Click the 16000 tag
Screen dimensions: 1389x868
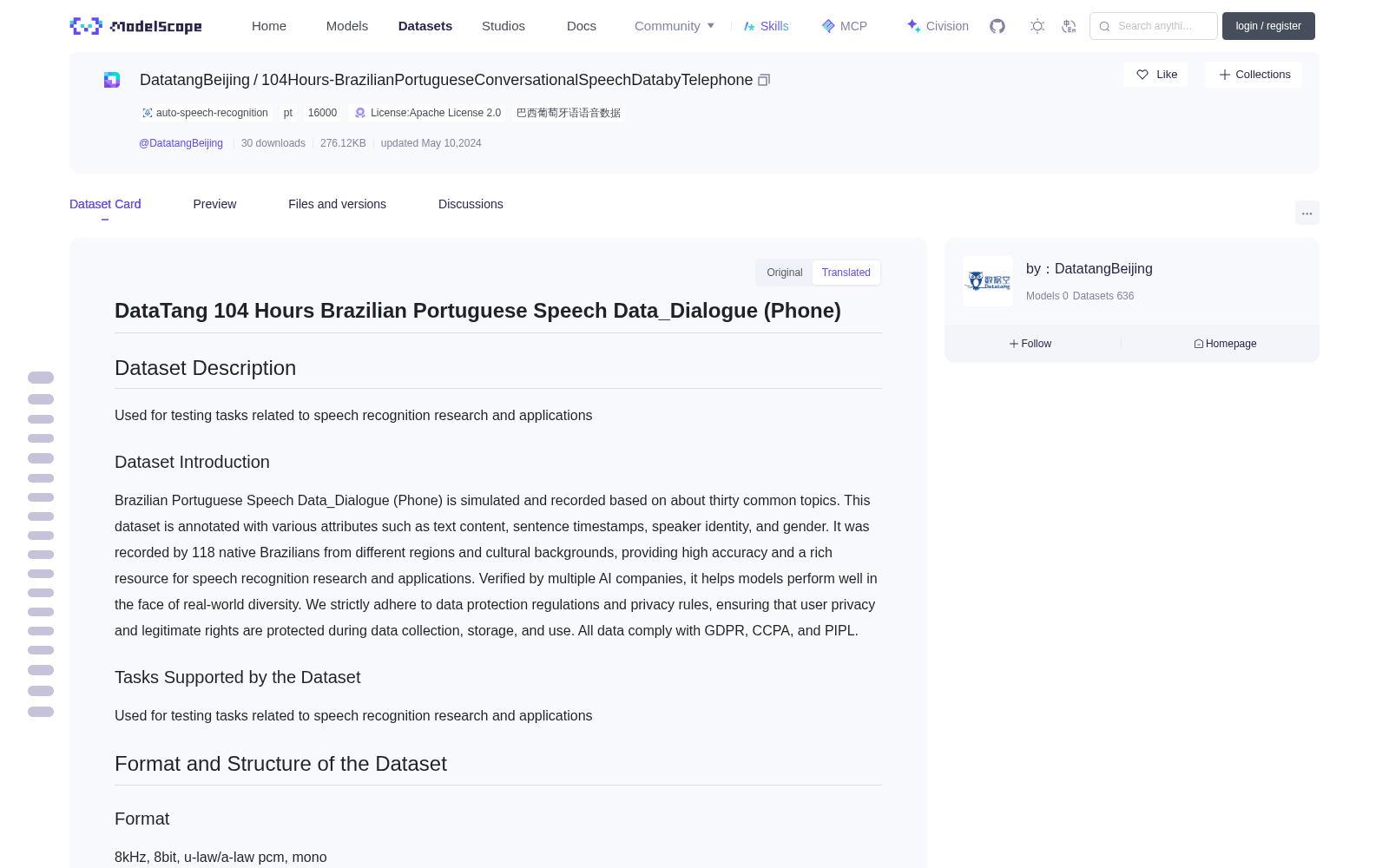322,113
